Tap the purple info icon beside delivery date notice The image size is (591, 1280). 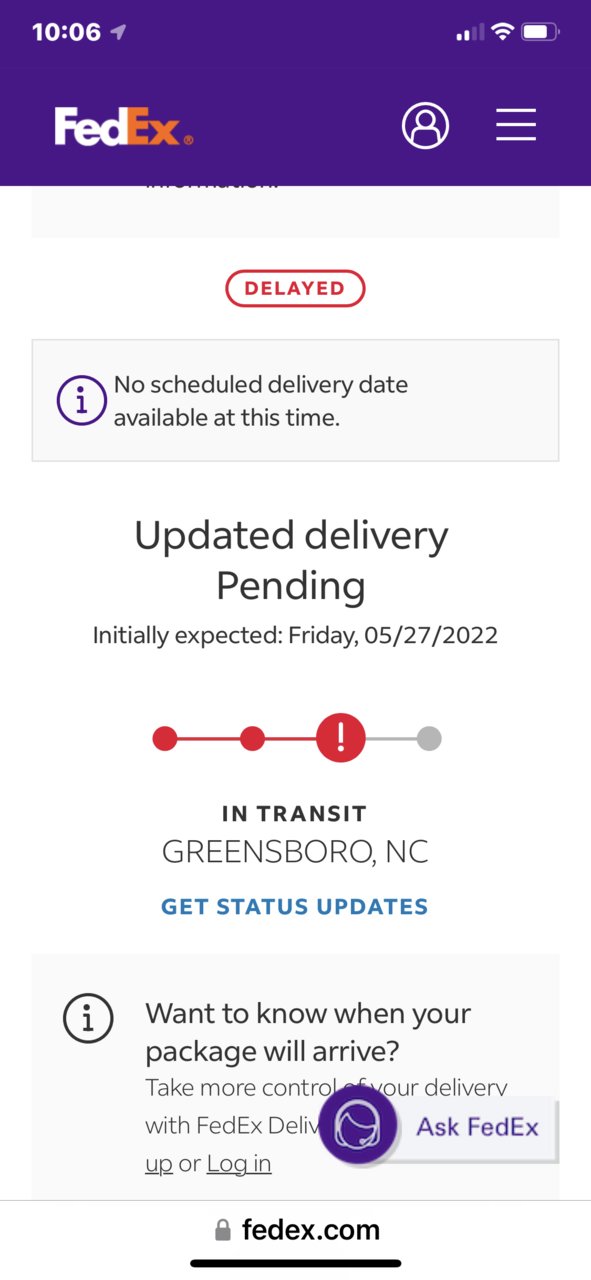click(x=81, y=401)
